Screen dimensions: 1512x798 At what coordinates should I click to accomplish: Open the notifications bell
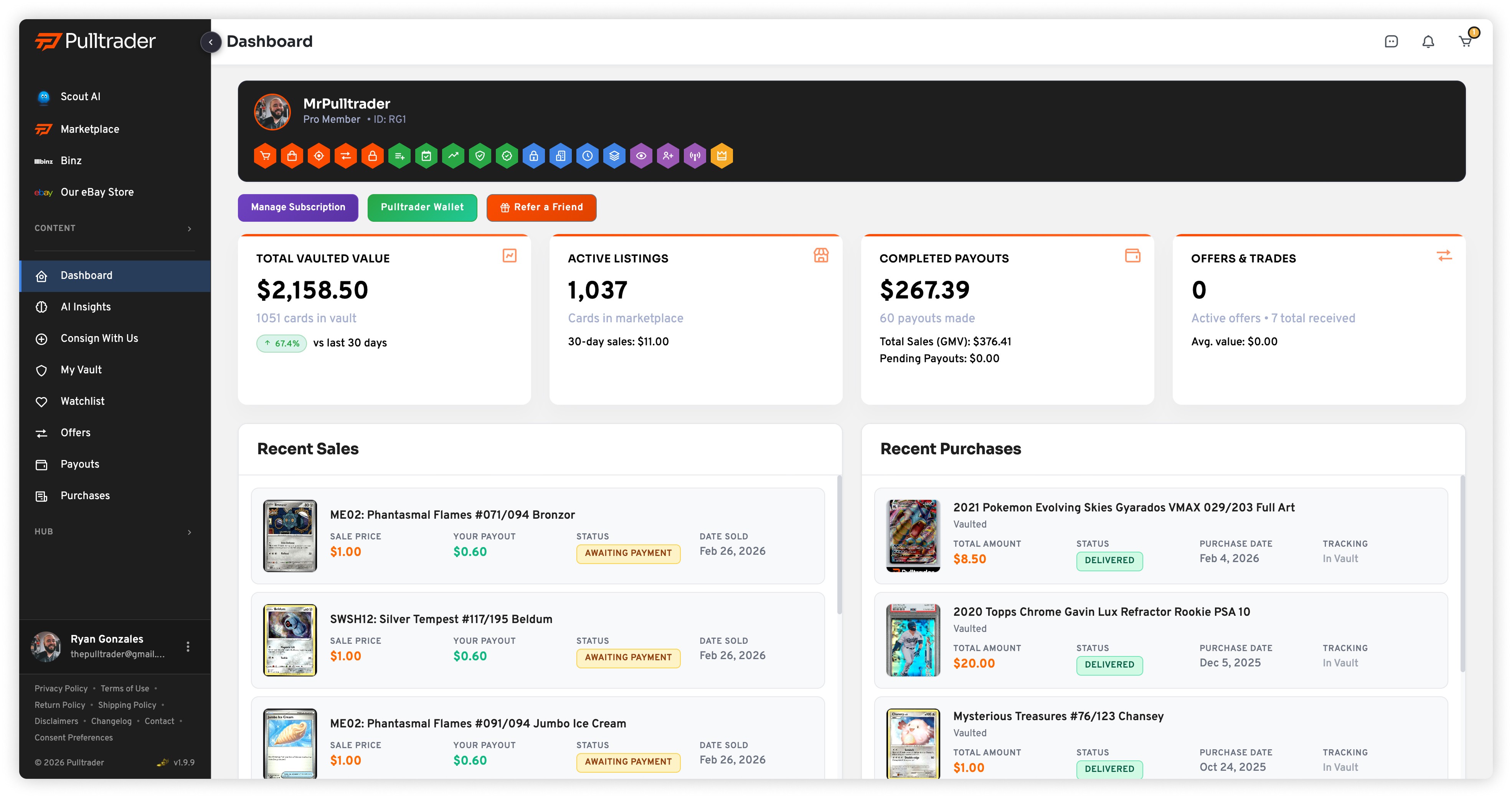1428,42
